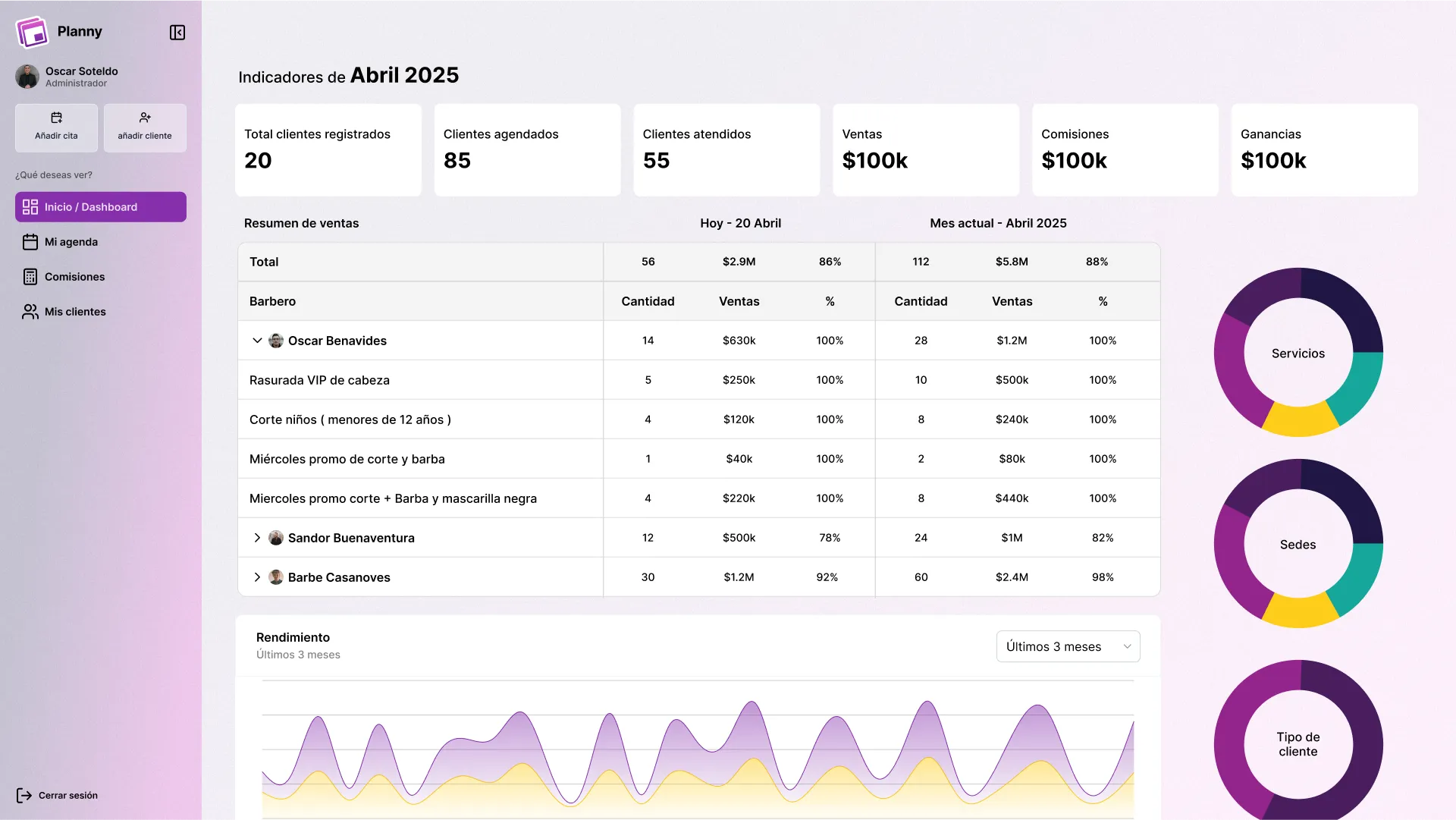Click the yellow segment of Sedes donut
Image resolution: width=1456 pixels, height=820 pixels.
pyautogui.click(x=1298, y=611)
